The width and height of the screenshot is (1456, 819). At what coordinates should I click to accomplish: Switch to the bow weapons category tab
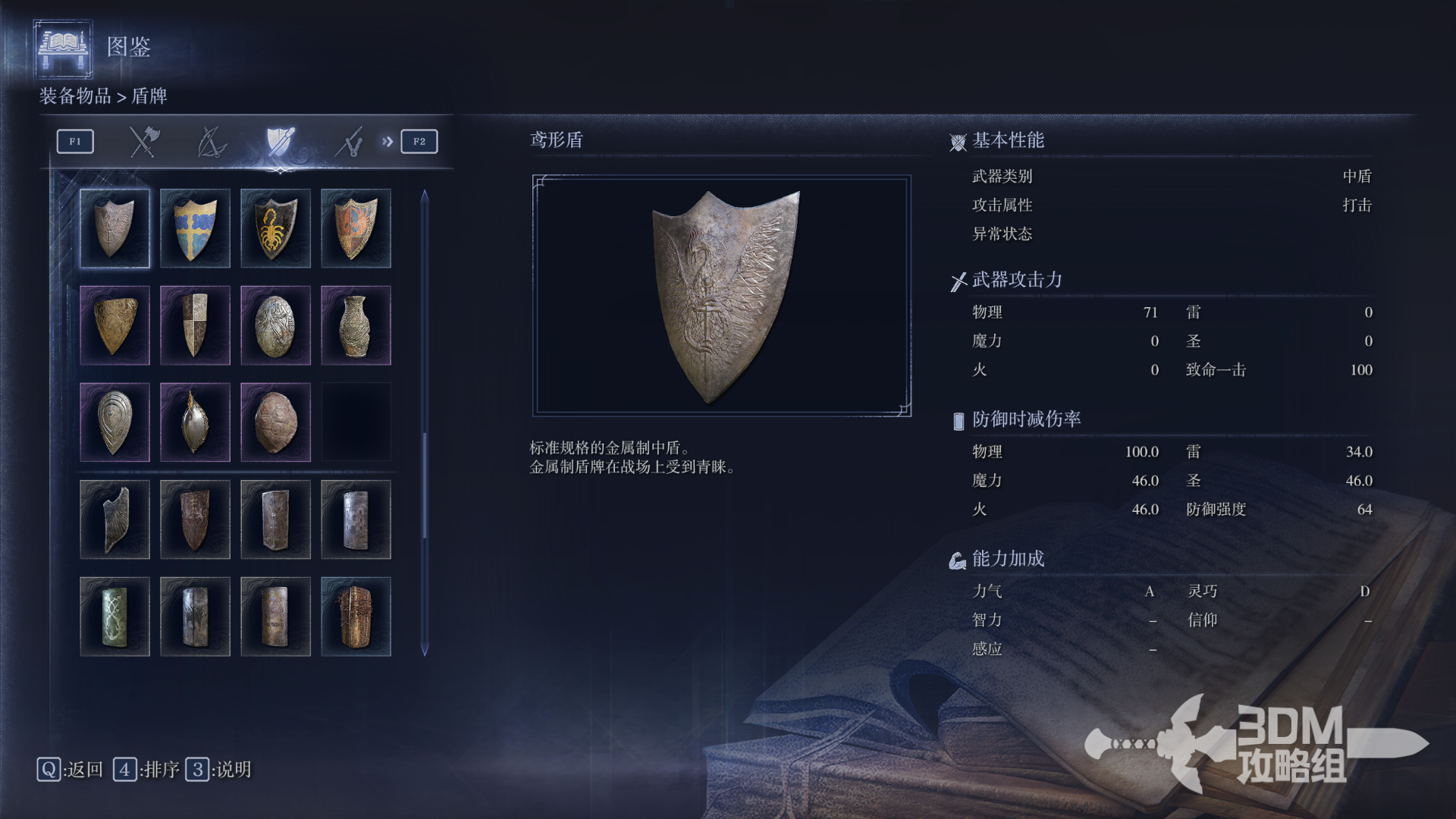[x=212, y=142]
